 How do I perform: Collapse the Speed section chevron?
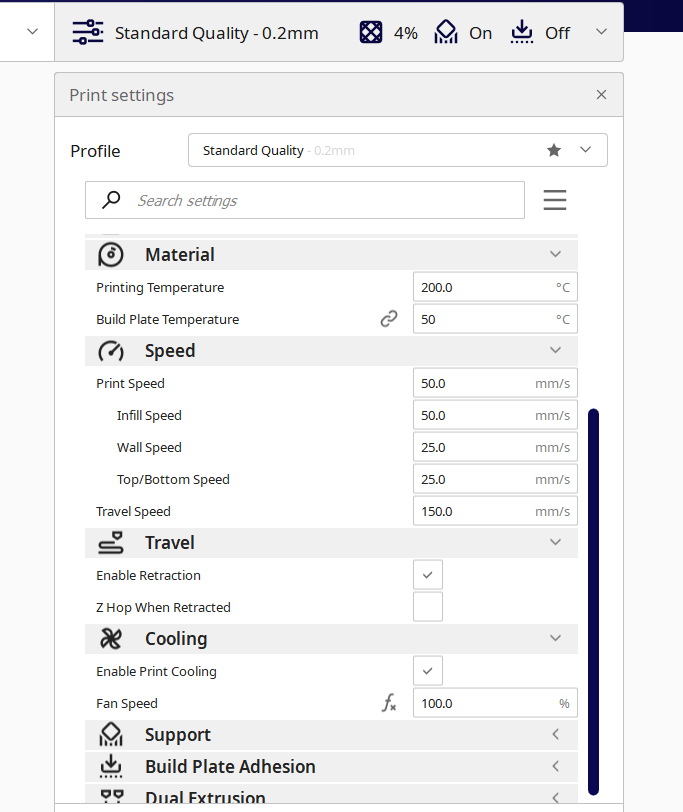pos(555,350)
